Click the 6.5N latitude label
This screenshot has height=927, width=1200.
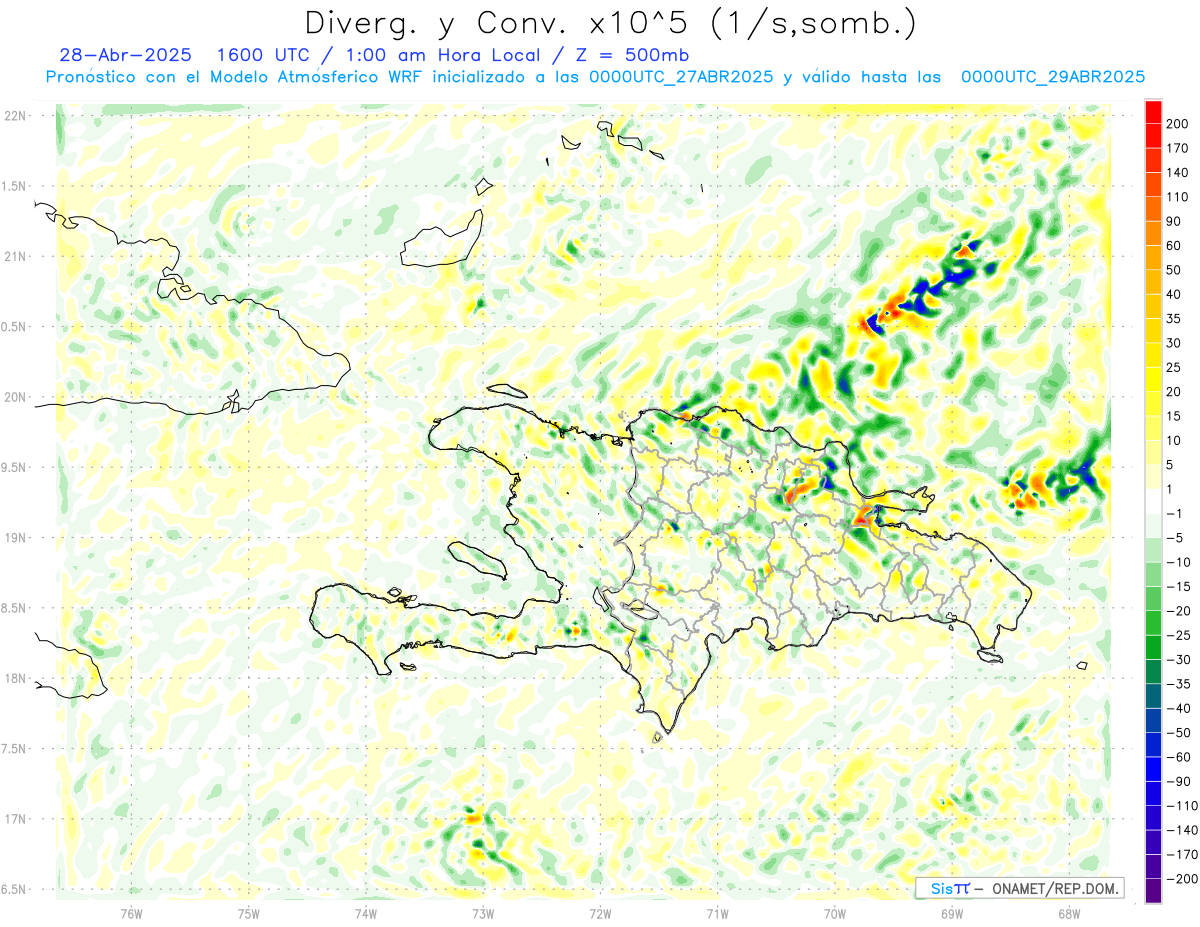(14, 889)
